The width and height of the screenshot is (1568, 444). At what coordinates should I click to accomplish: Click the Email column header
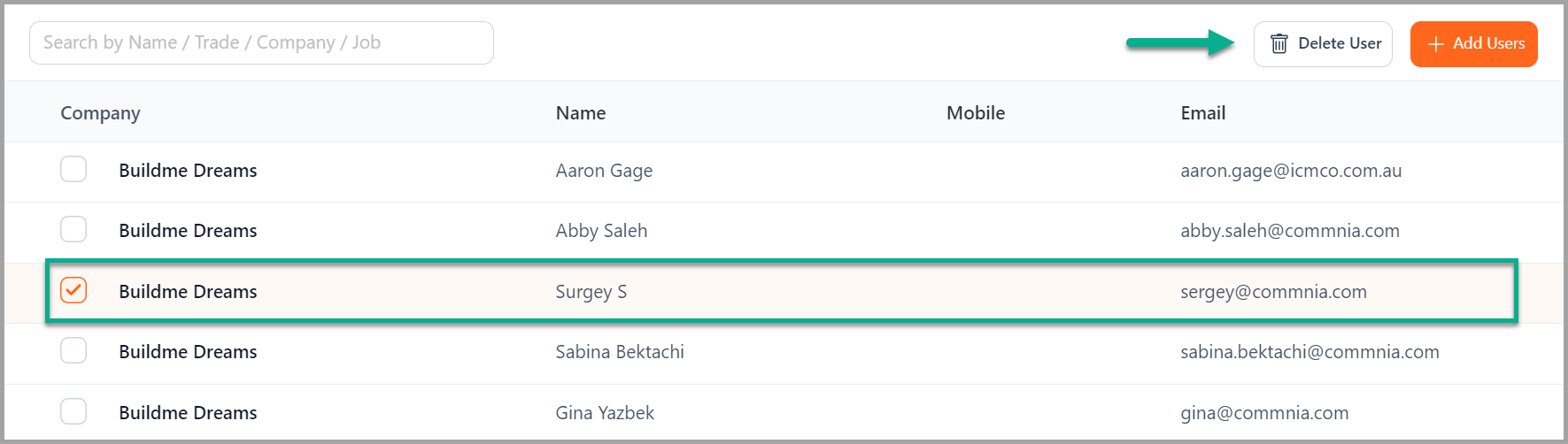click(x=1203, y=113)
